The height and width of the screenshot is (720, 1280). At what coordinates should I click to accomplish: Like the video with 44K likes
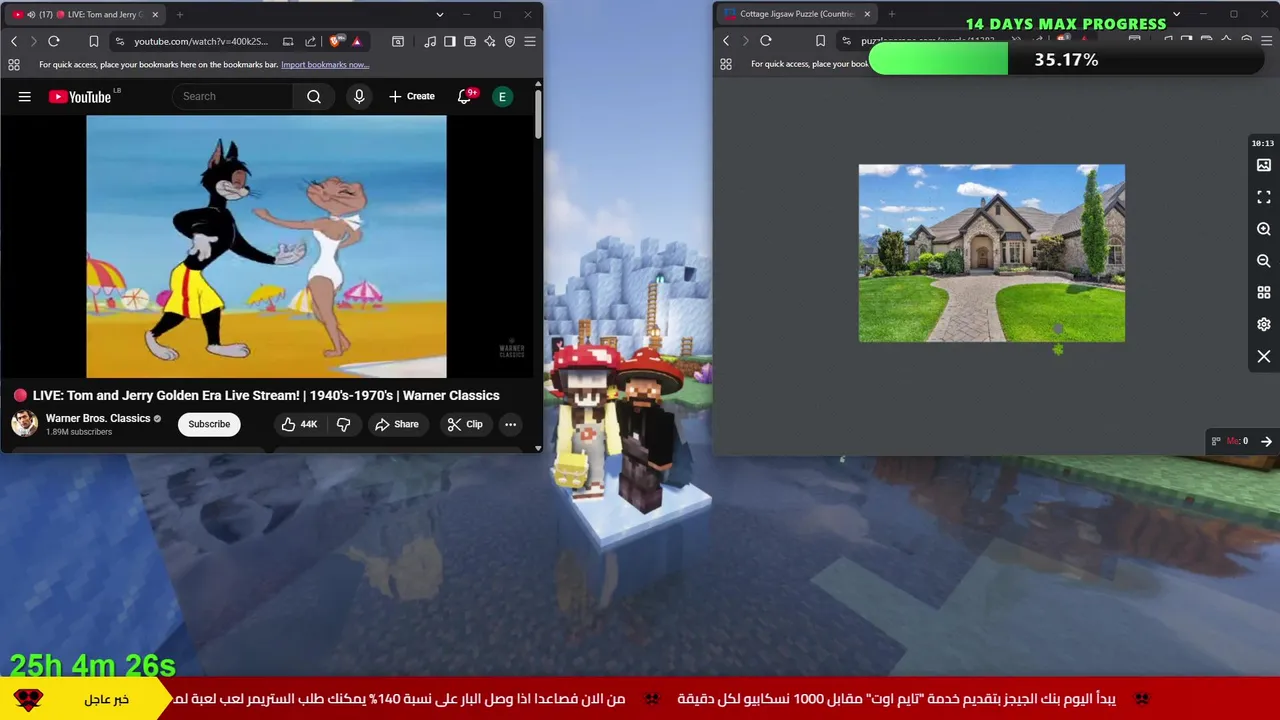[299, 424]
